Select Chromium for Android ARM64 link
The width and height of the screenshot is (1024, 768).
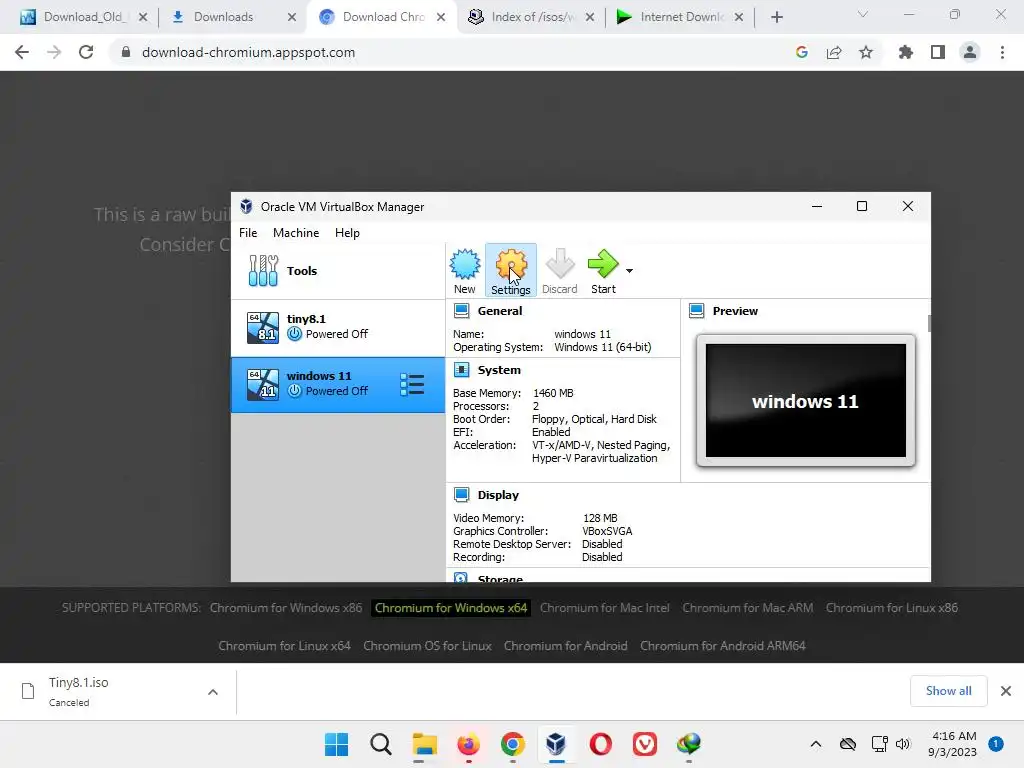pyautogui.click(x=722, y=645)
